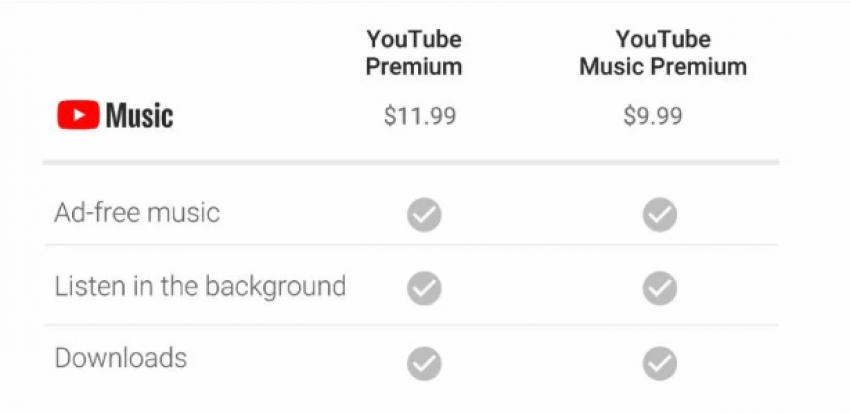This screenshot has width=850, height=413.
Task: Click the $9.99 price under YouTube Music Premium
Action: [x=653, y=116]
